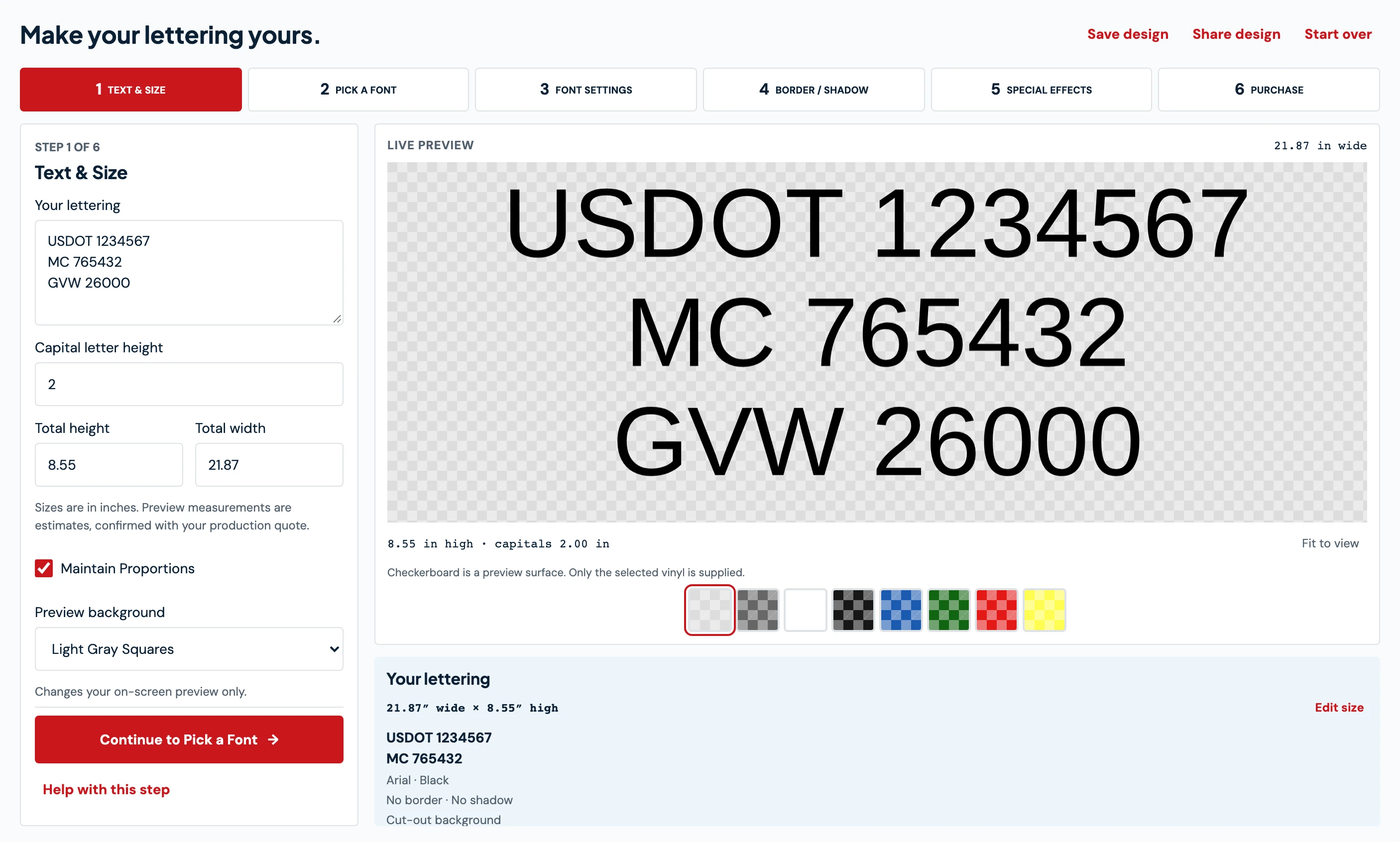Click the 'LIVE PREVIEW' heading

[430, 145]
